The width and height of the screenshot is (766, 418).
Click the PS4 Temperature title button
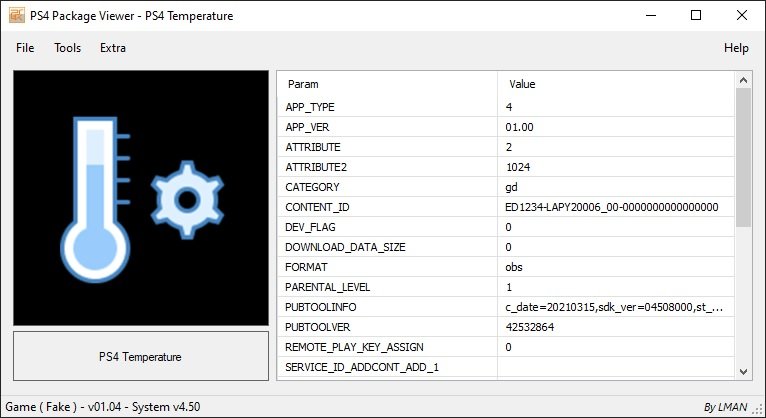[x=141, y=356]
